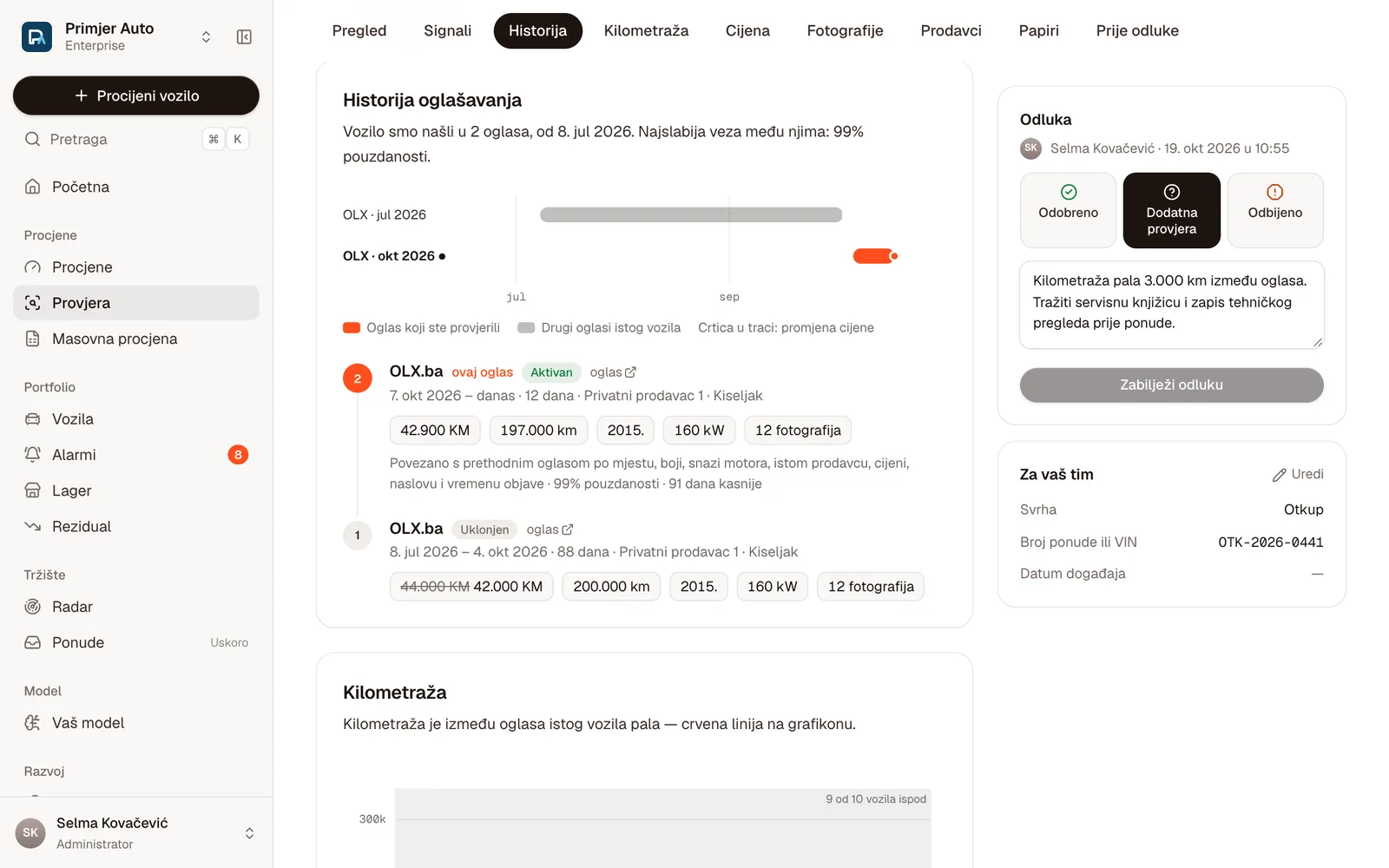The height and width of the screenshot is (868, 1389).
Task: Click the Provjera scan icon
Action: pyautogui.click(x=33, y=303)
